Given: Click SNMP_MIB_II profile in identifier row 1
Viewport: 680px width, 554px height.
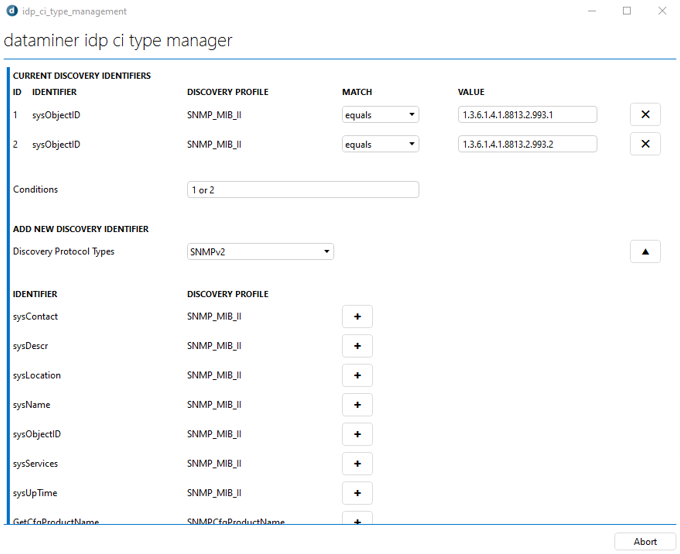Looking at the screenshot, I should 214,115.
